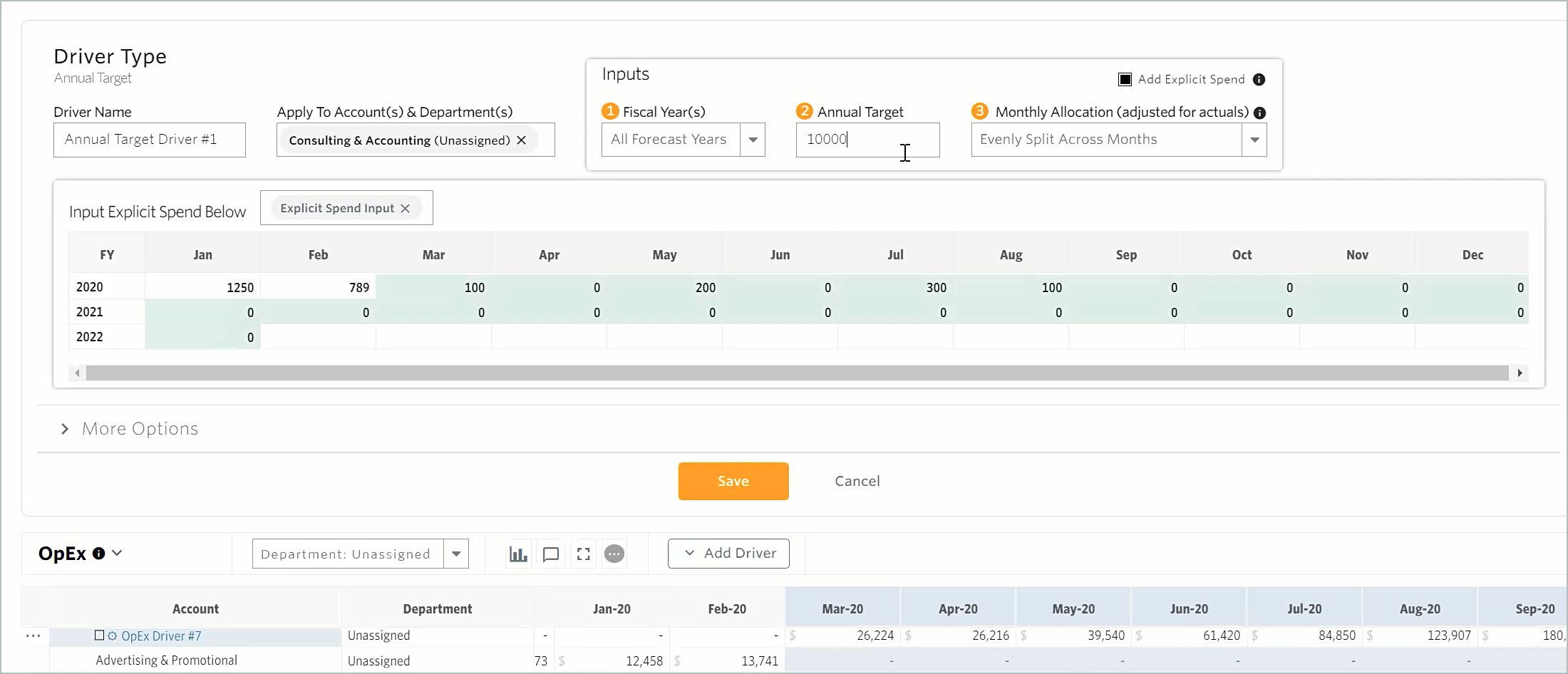The width and height of the screenshot is (1568, 674).
Task: Open the Department: Unassigned dropdown
Action: click(456, 554)
